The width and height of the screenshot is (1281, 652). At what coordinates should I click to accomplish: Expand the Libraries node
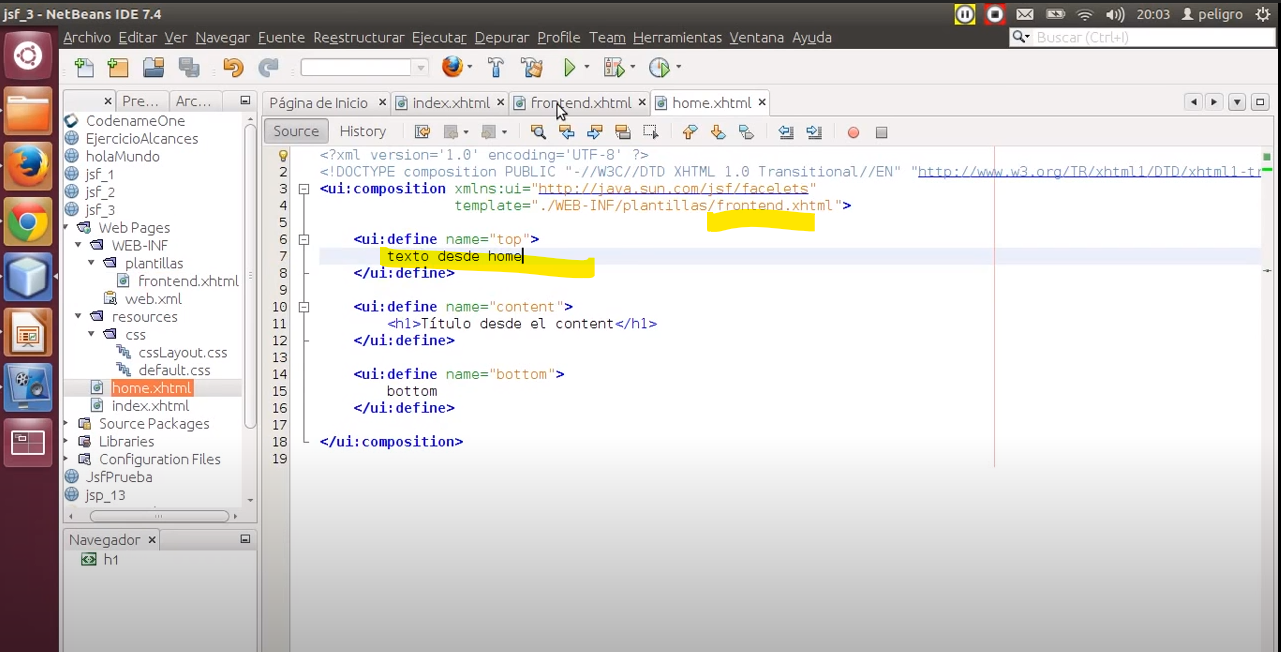pos(67,442)
